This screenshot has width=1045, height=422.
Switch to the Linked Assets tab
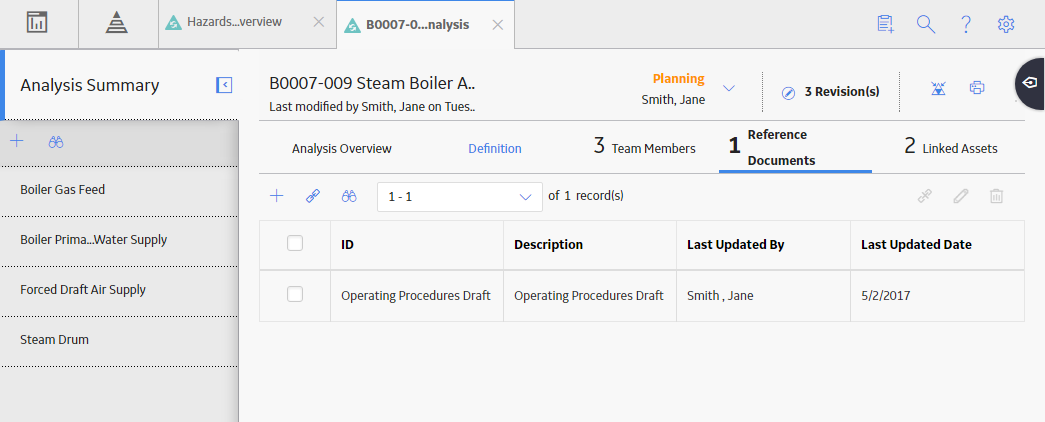click(x=950, y=147)
